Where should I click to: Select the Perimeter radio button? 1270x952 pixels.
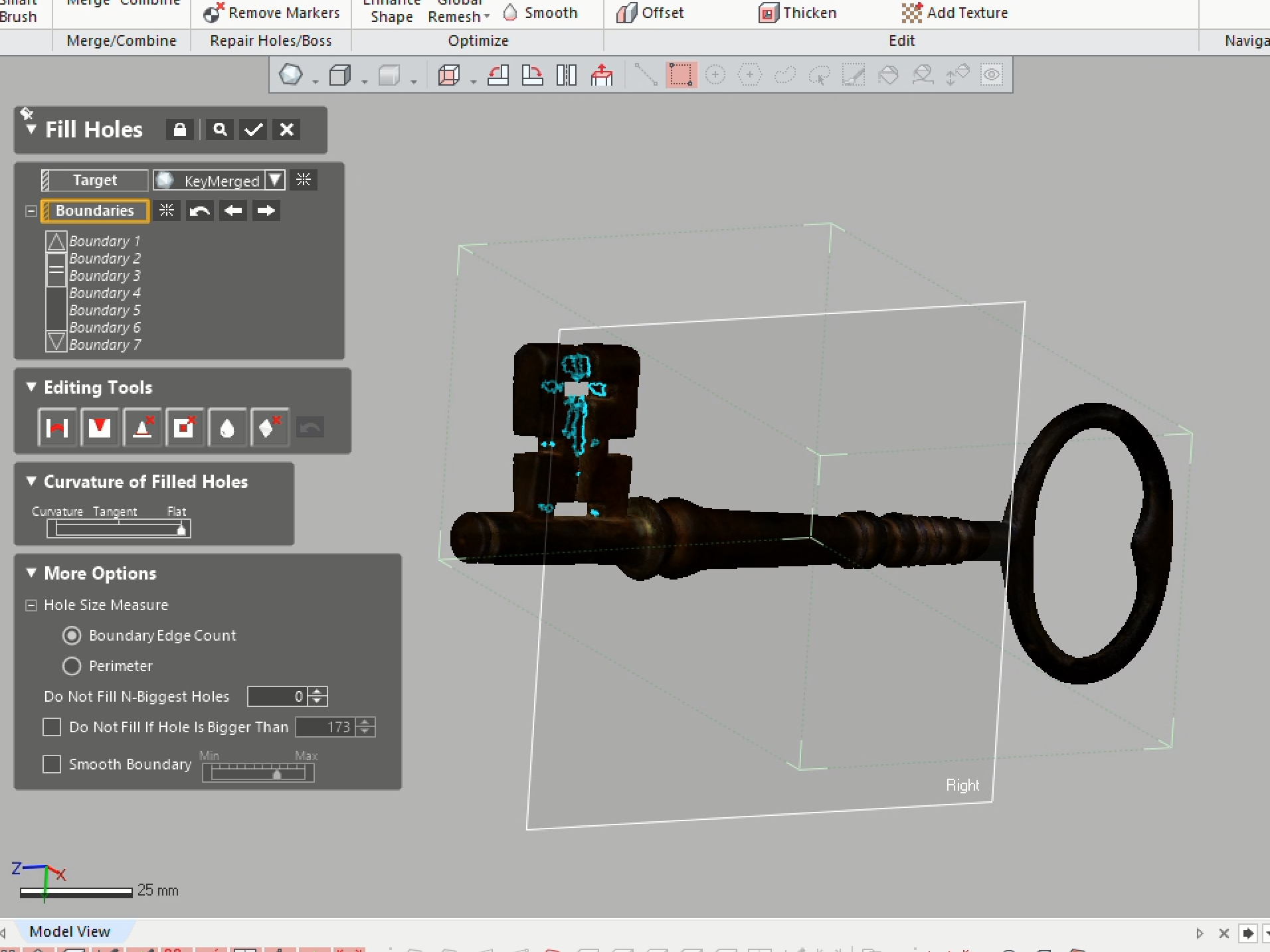point(72,666)
